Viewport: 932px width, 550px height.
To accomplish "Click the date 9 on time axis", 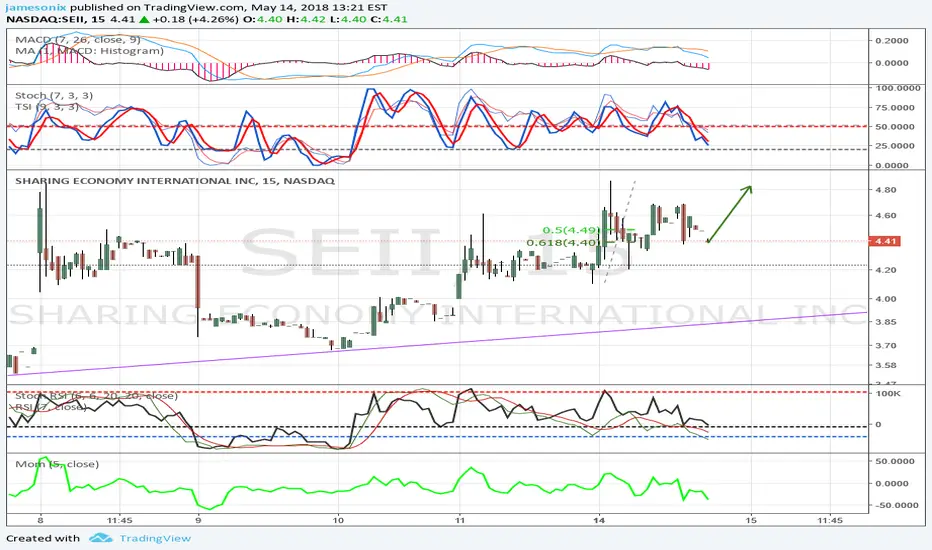I will click(199, 520).
